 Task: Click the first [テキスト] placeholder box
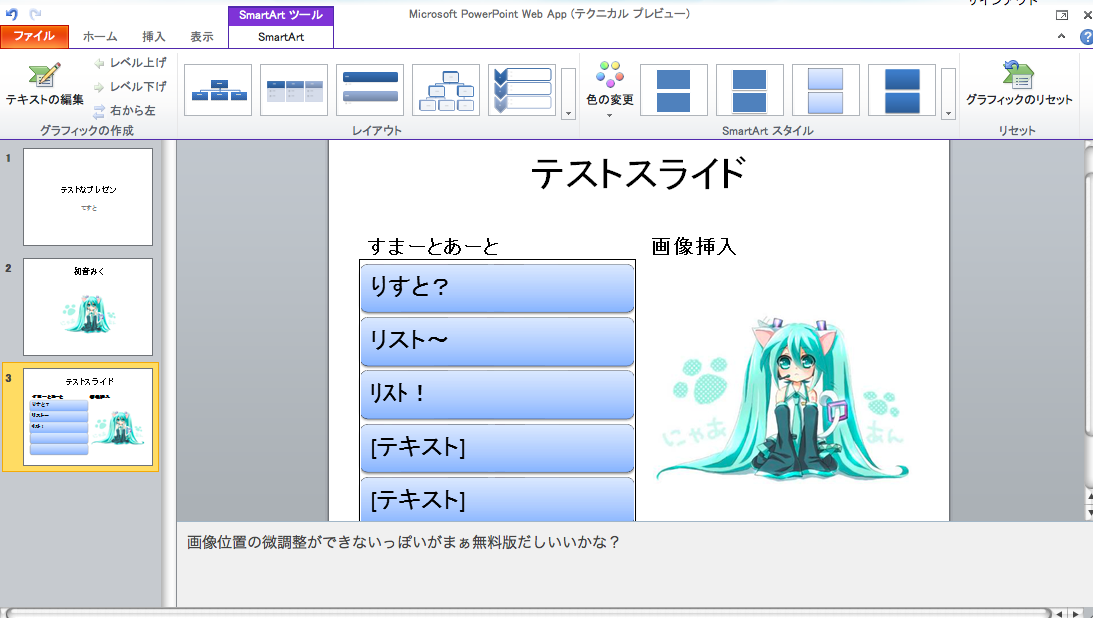497,448
